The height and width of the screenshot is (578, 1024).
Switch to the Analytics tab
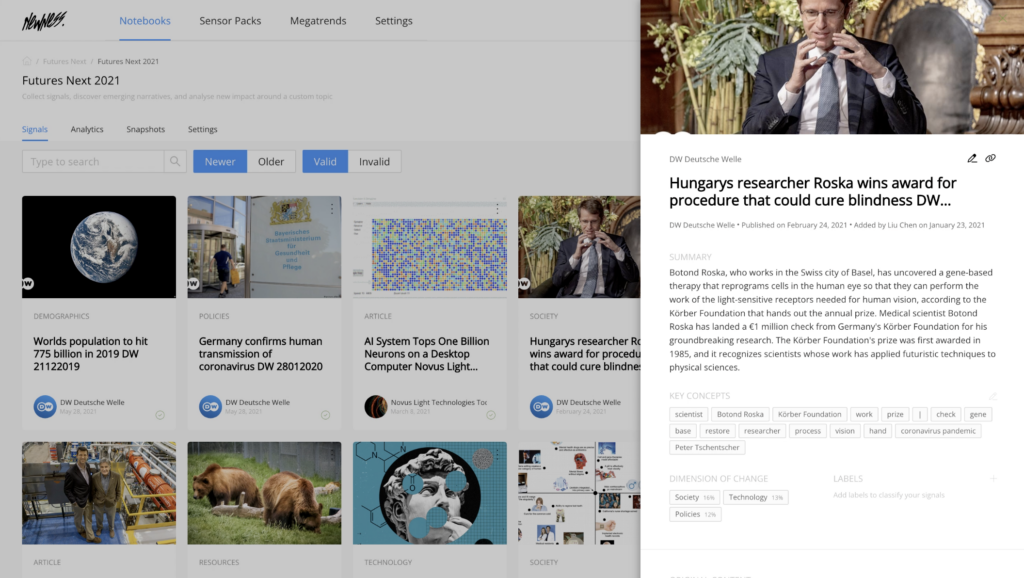(x=87, y=130)
